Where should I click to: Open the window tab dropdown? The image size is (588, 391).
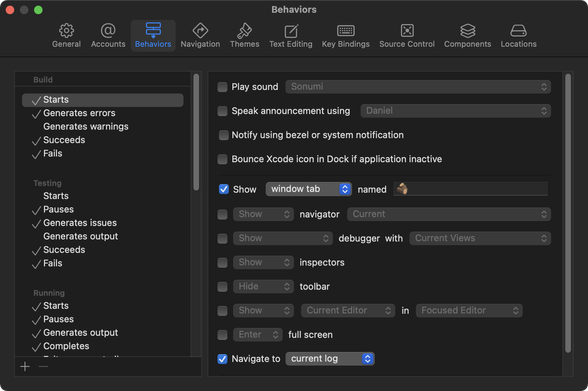(309, 189)
